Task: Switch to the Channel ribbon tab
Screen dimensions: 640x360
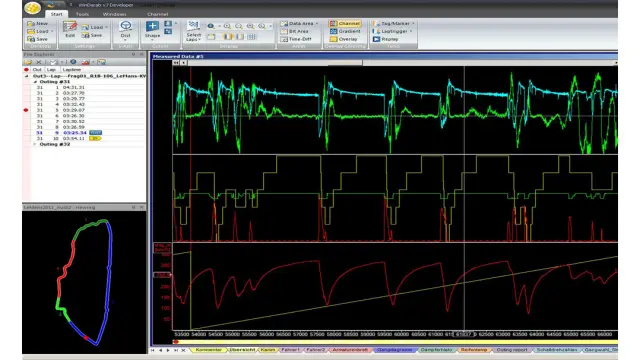Action: 158,14
